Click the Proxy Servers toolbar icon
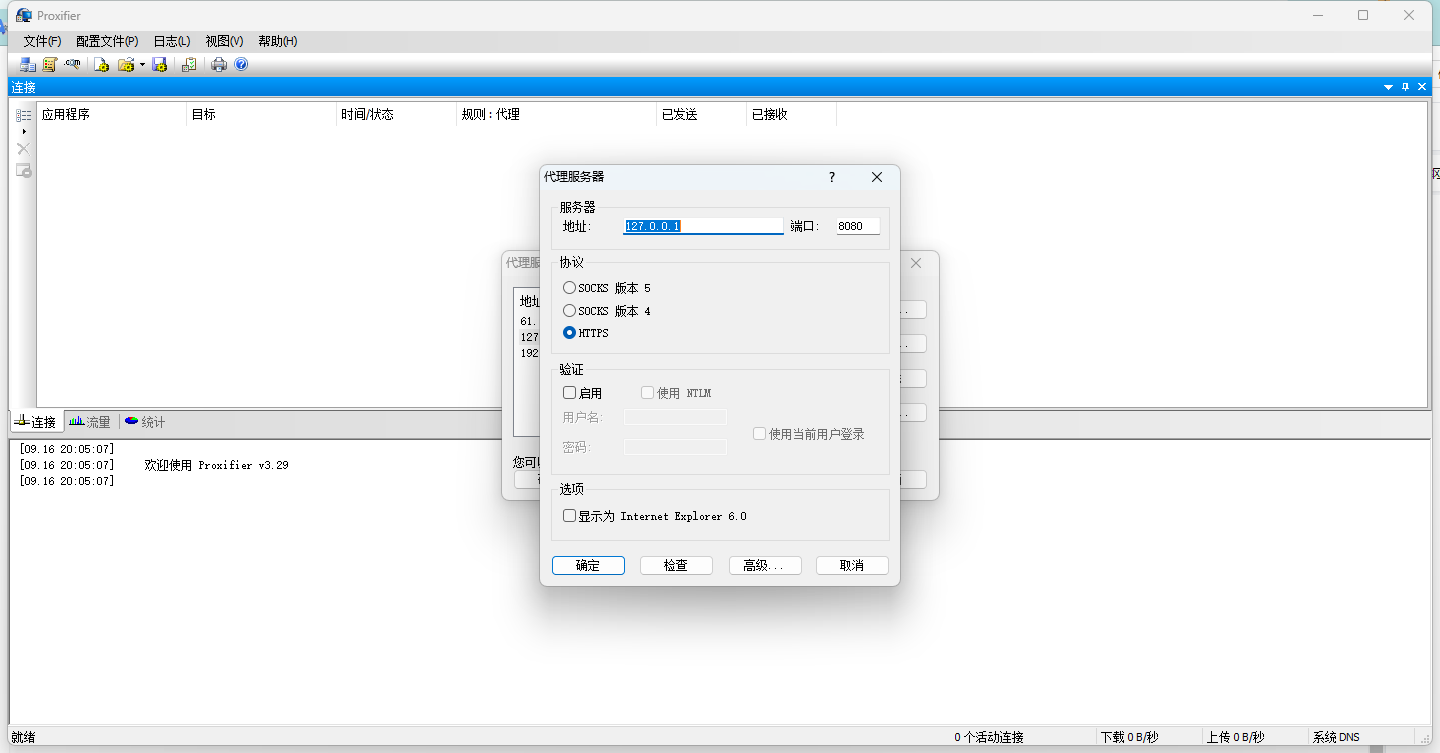1440x753 pixels. point(27,65)
